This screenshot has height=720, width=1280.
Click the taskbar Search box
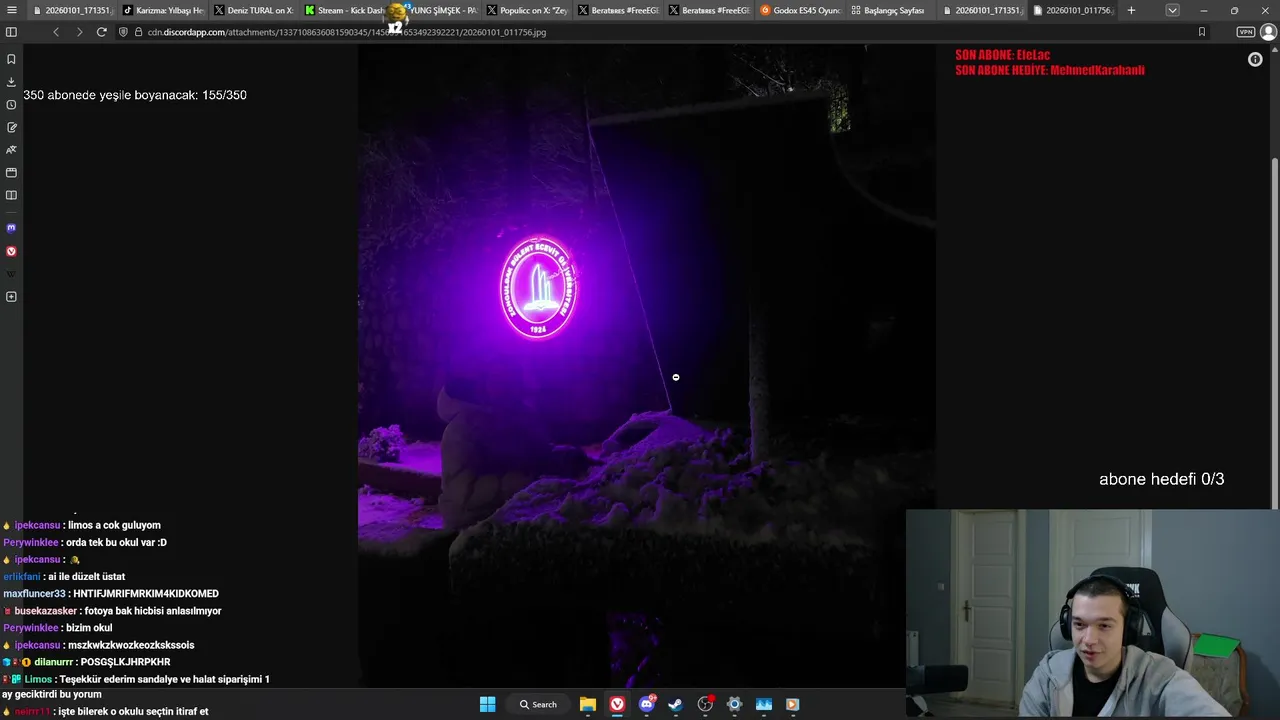pos(539,704)
